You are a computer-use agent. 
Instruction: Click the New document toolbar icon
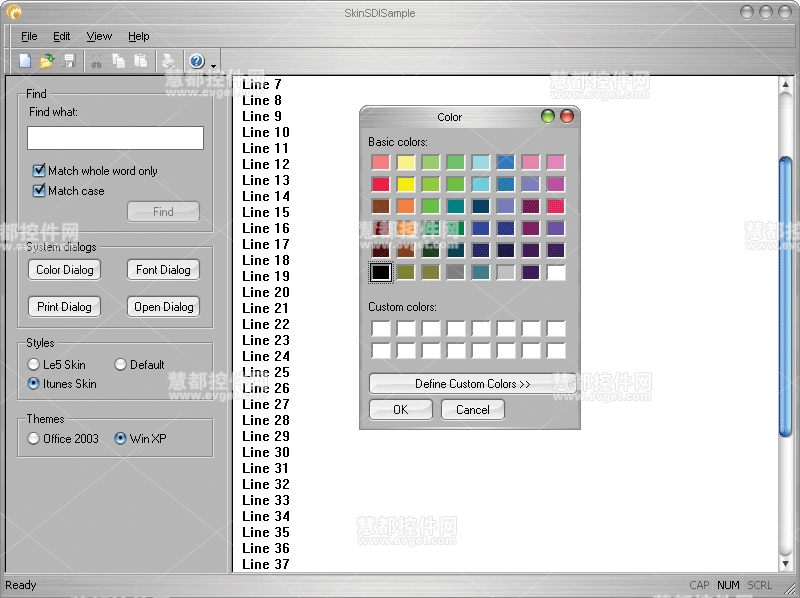click(x=24, y=61)
